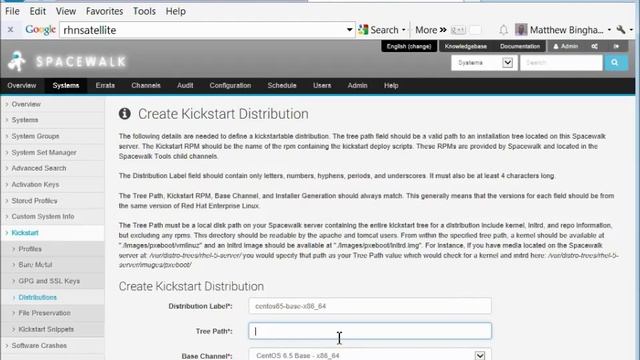Open the Knowledgebase link
Image resolution: width=640 pixels, height=360 pixels.
[x=466, y=46]
